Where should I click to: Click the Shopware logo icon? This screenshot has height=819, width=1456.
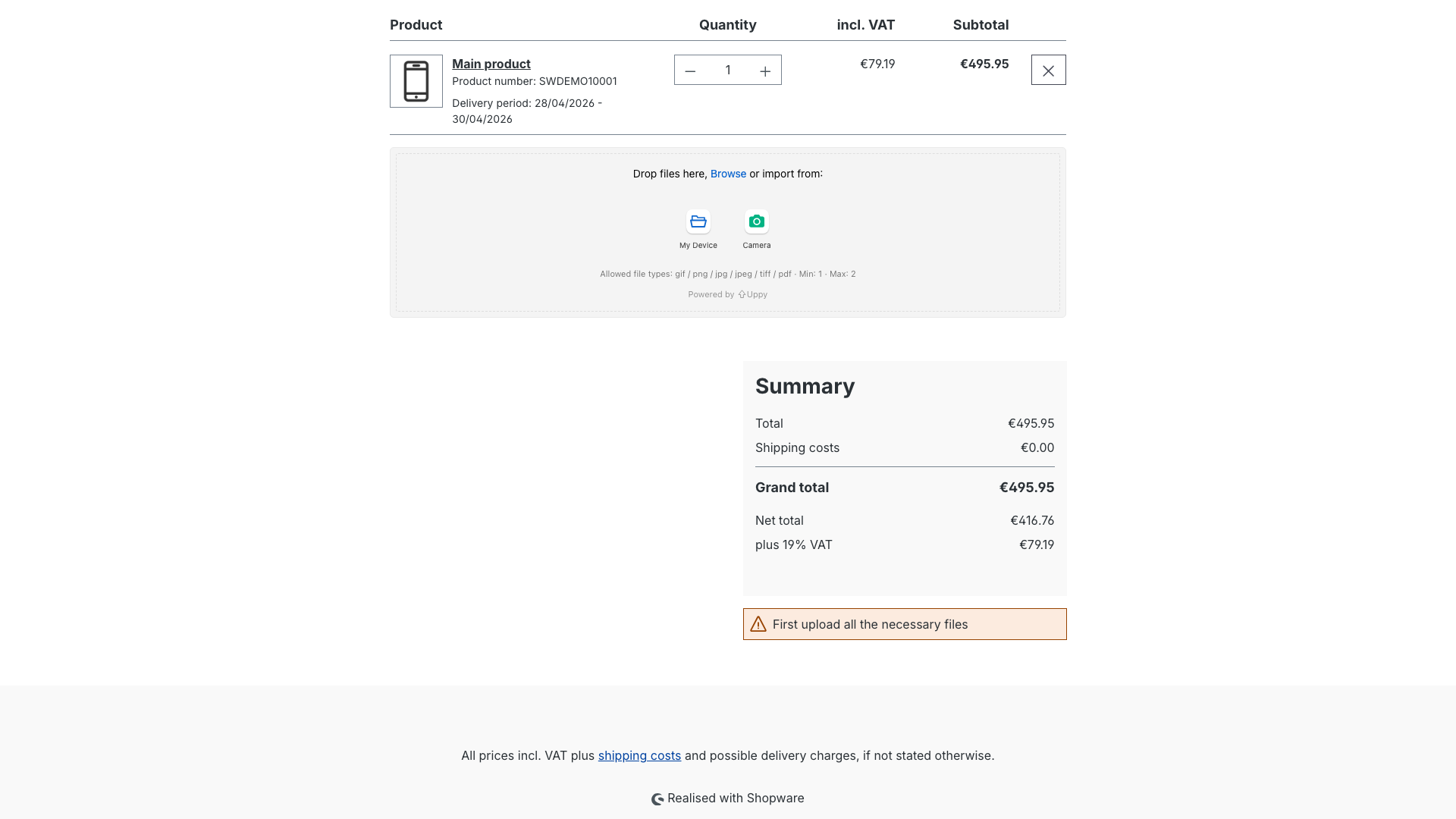(657, 799)
